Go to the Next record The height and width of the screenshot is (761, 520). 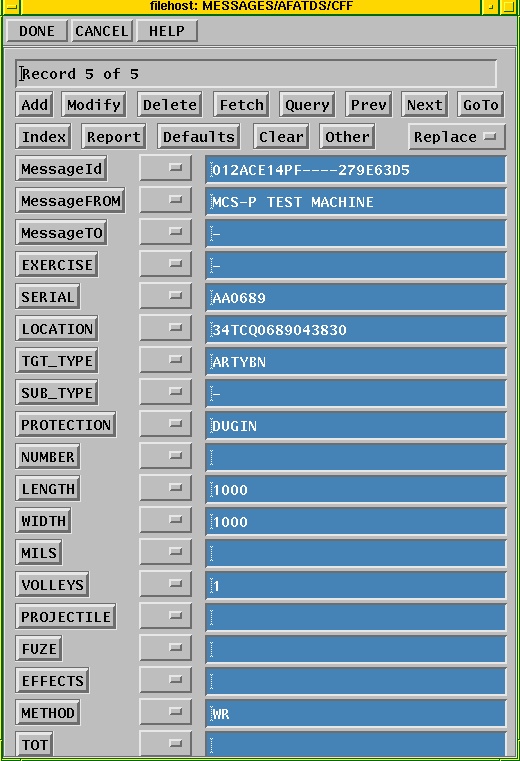(x=425, y=104)
